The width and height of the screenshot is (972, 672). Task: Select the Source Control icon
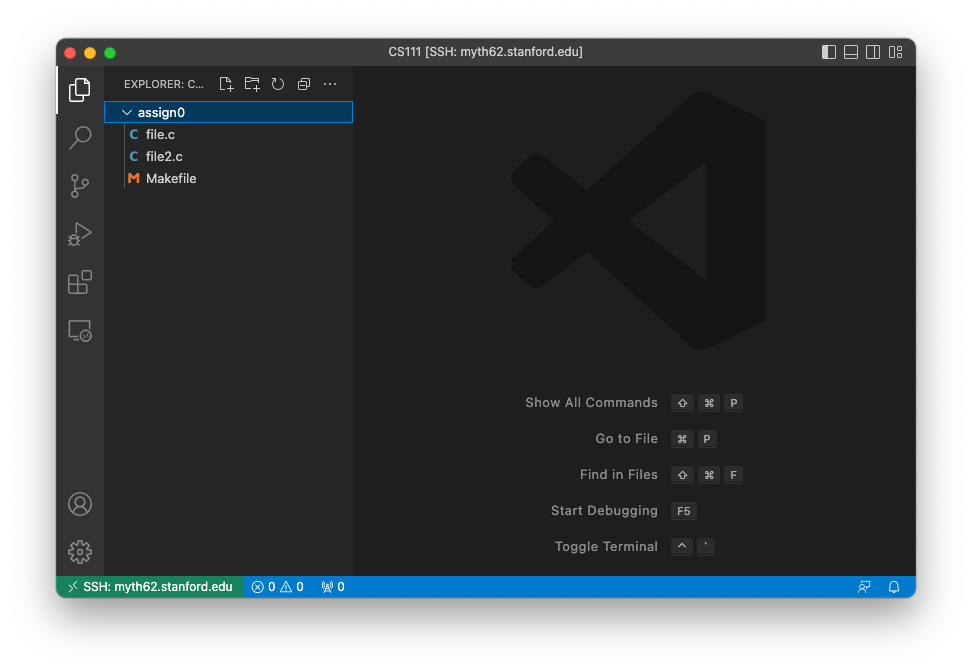[80, 186]
